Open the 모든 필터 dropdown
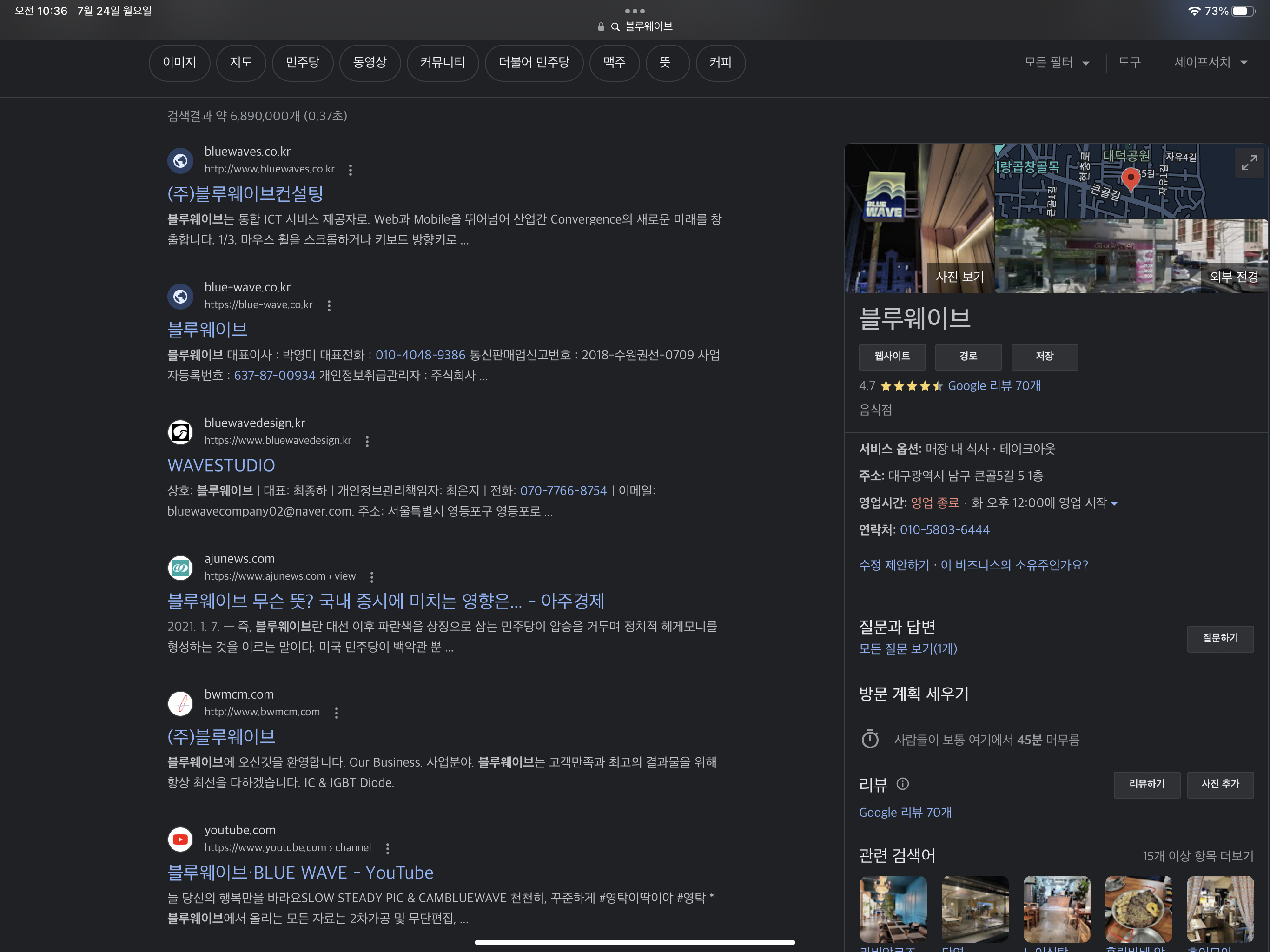The height and width of the screenshot is (952, 1270). point(1057,63)
